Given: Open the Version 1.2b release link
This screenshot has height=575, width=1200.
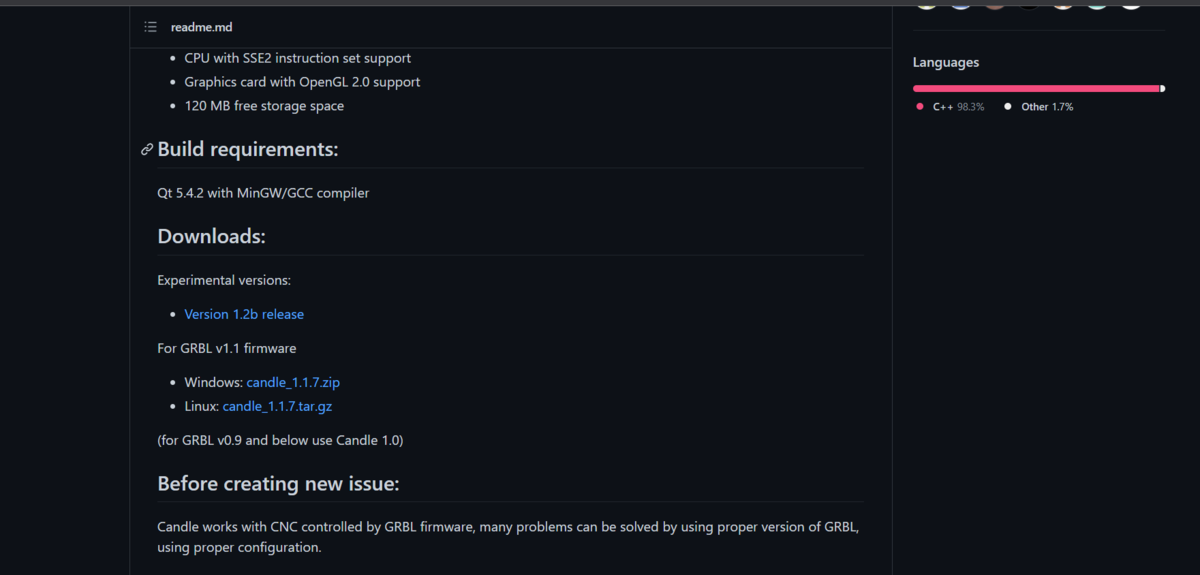Looking at the screenshot, I should [x=244, y=314].
